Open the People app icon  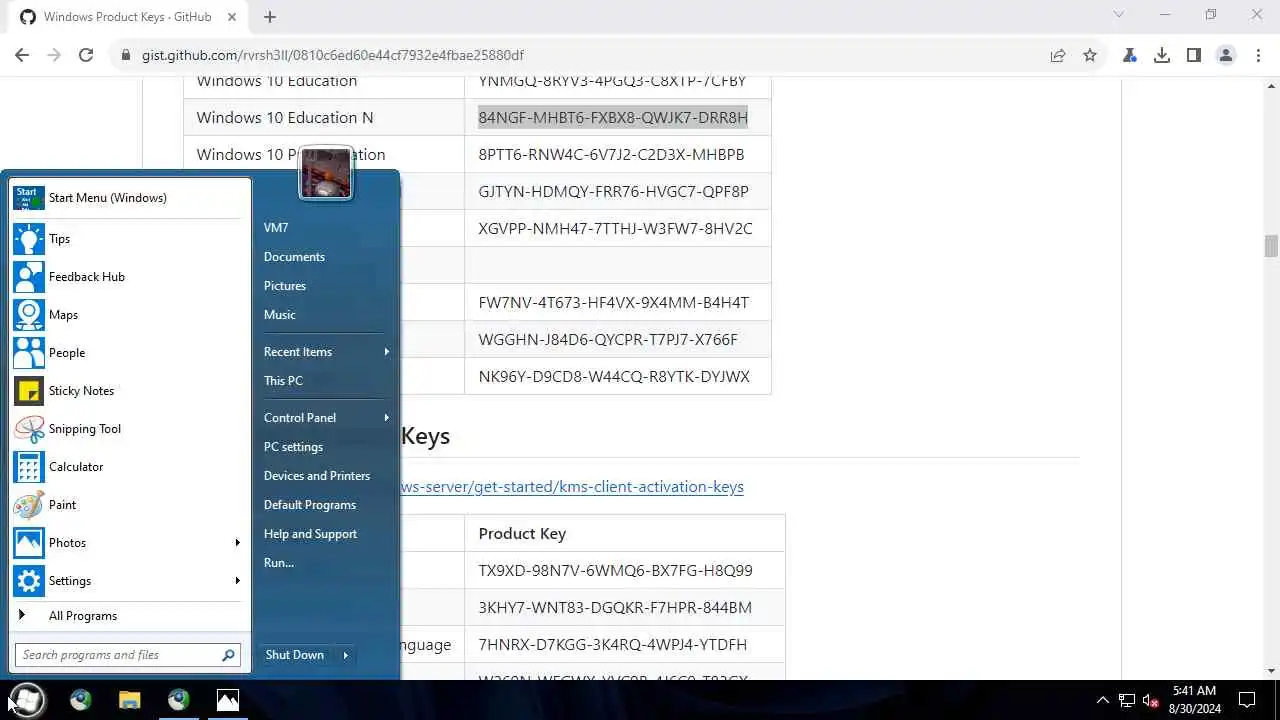click(x=29, y=353)
